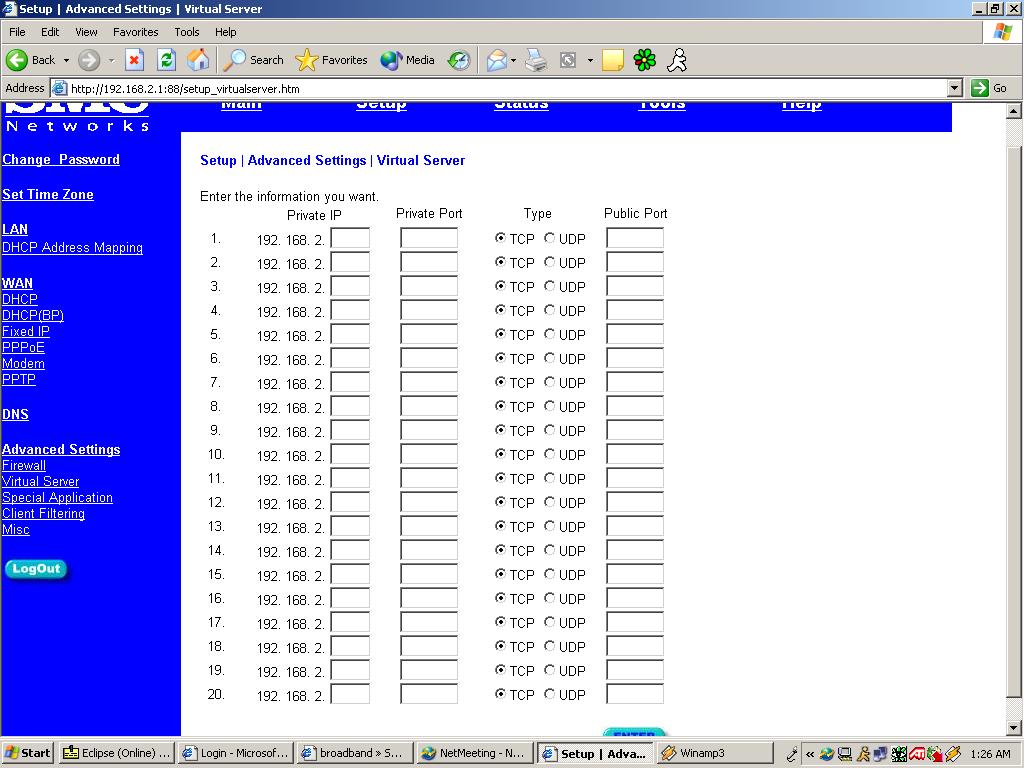Image resolution: width=1024 pixels, height=768 pixels.
Task: Click the Print icon in toolbar
Action: 536,60
